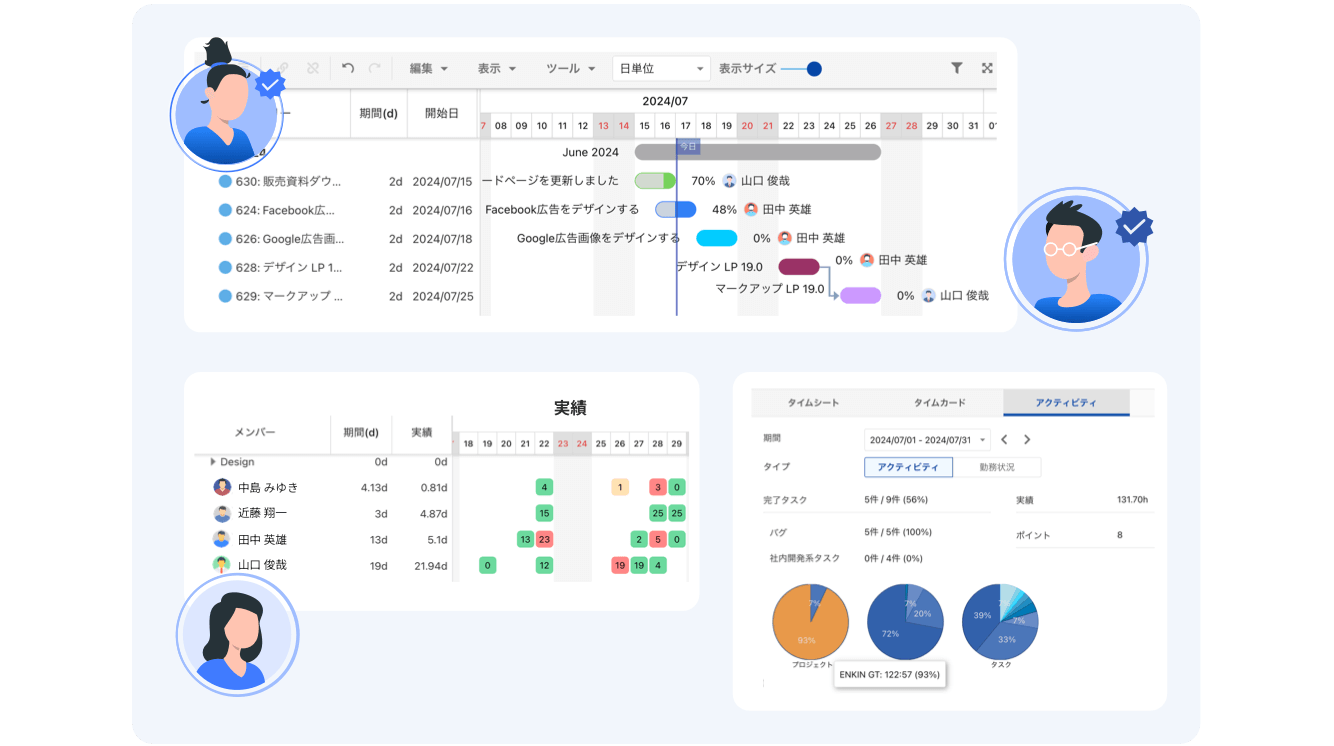Open the ツール menu
1334x746 pixels.
click(571, 69)
